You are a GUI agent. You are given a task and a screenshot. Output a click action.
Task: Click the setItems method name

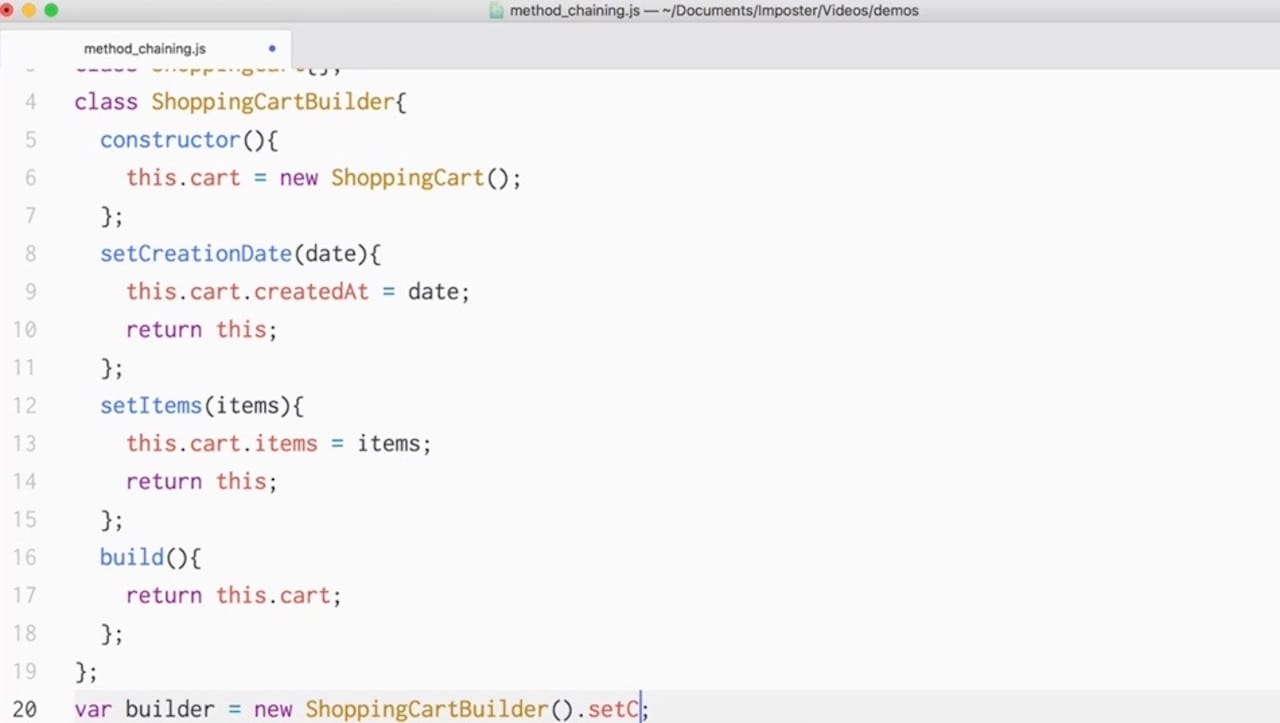coord(150,405)
